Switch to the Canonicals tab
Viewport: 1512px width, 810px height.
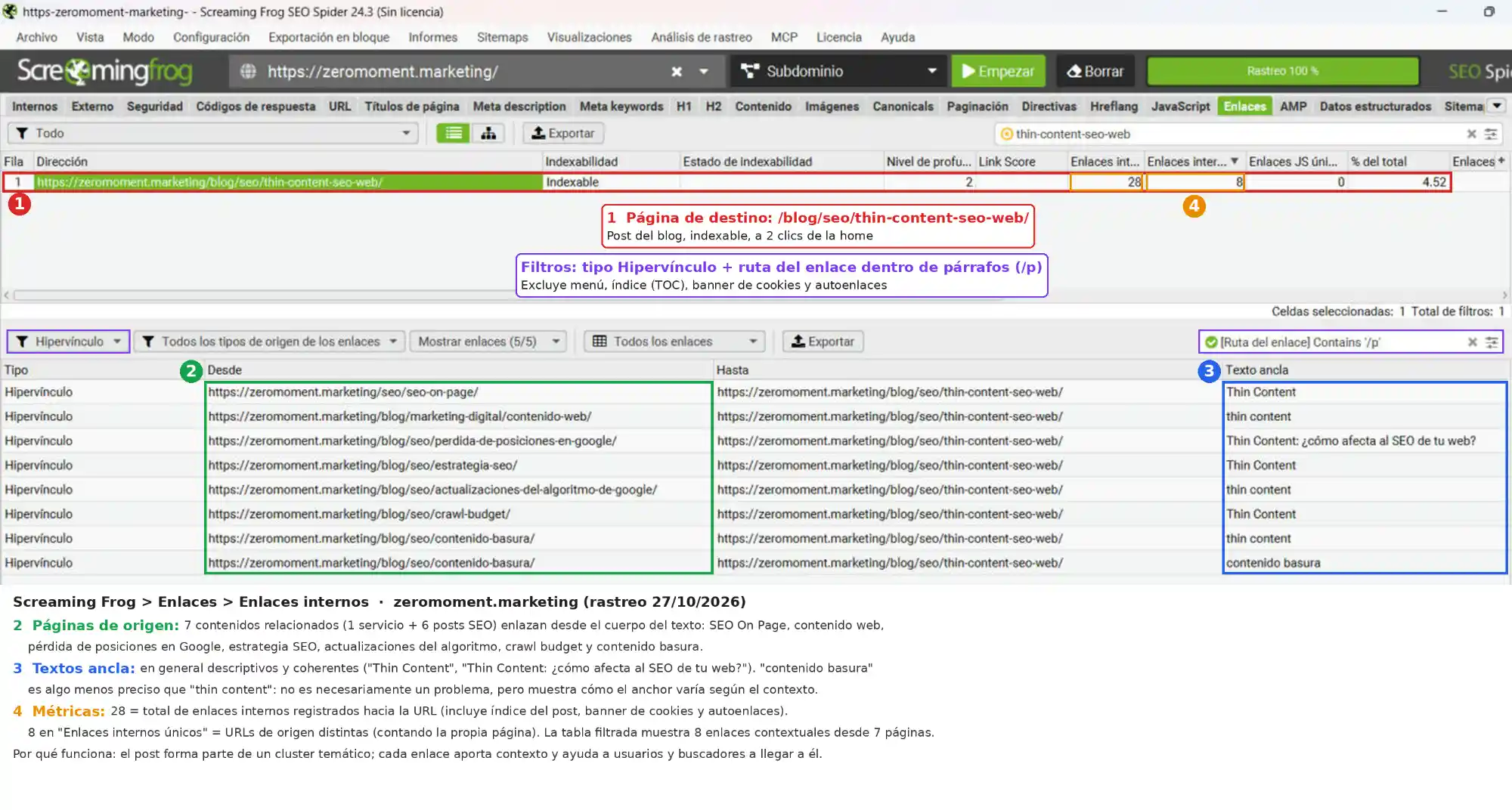click(903, 107)
